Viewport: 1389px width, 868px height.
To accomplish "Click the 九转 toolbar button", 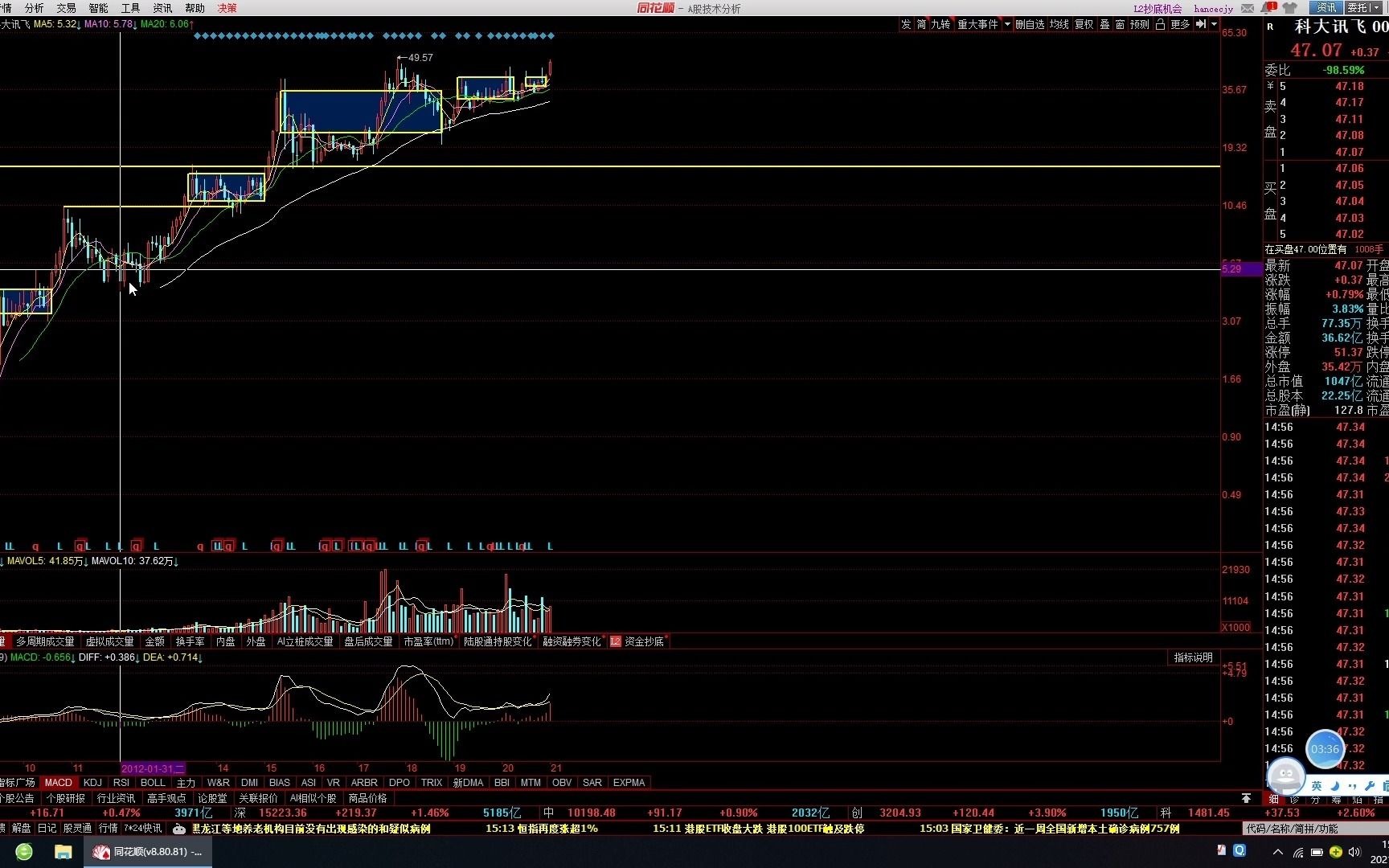I will (940, 25).
